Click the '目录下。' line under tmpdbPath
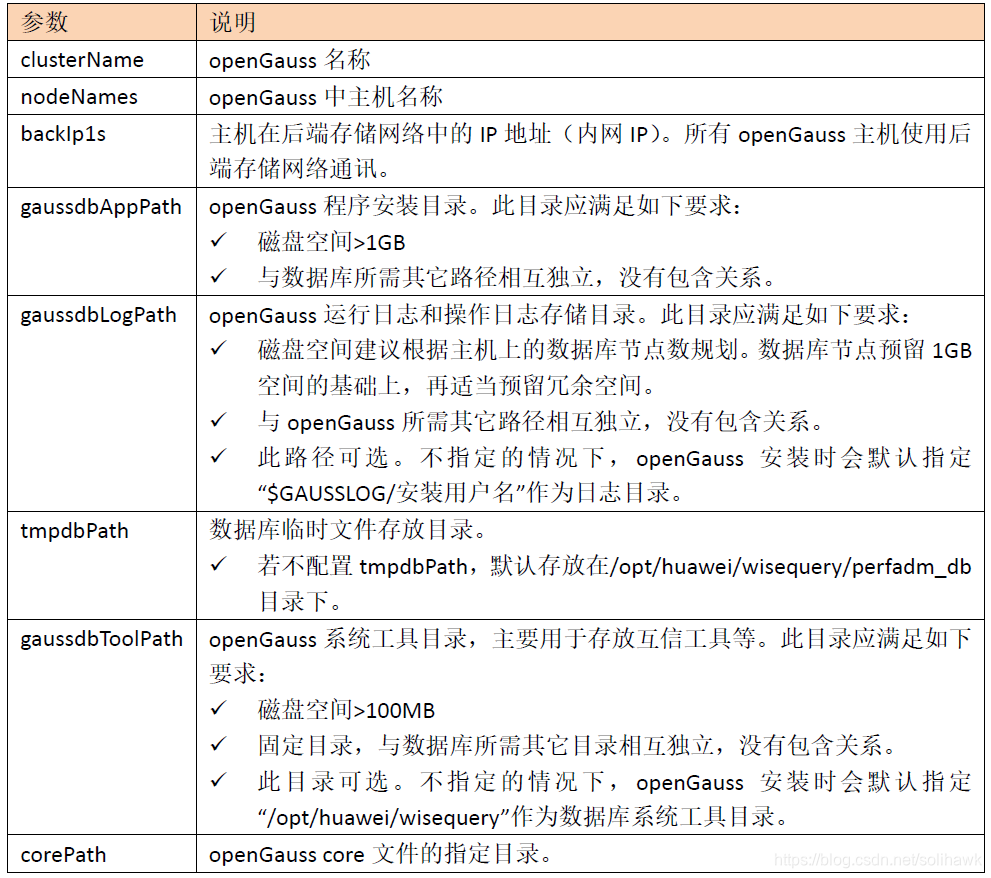 click(300, 602)
